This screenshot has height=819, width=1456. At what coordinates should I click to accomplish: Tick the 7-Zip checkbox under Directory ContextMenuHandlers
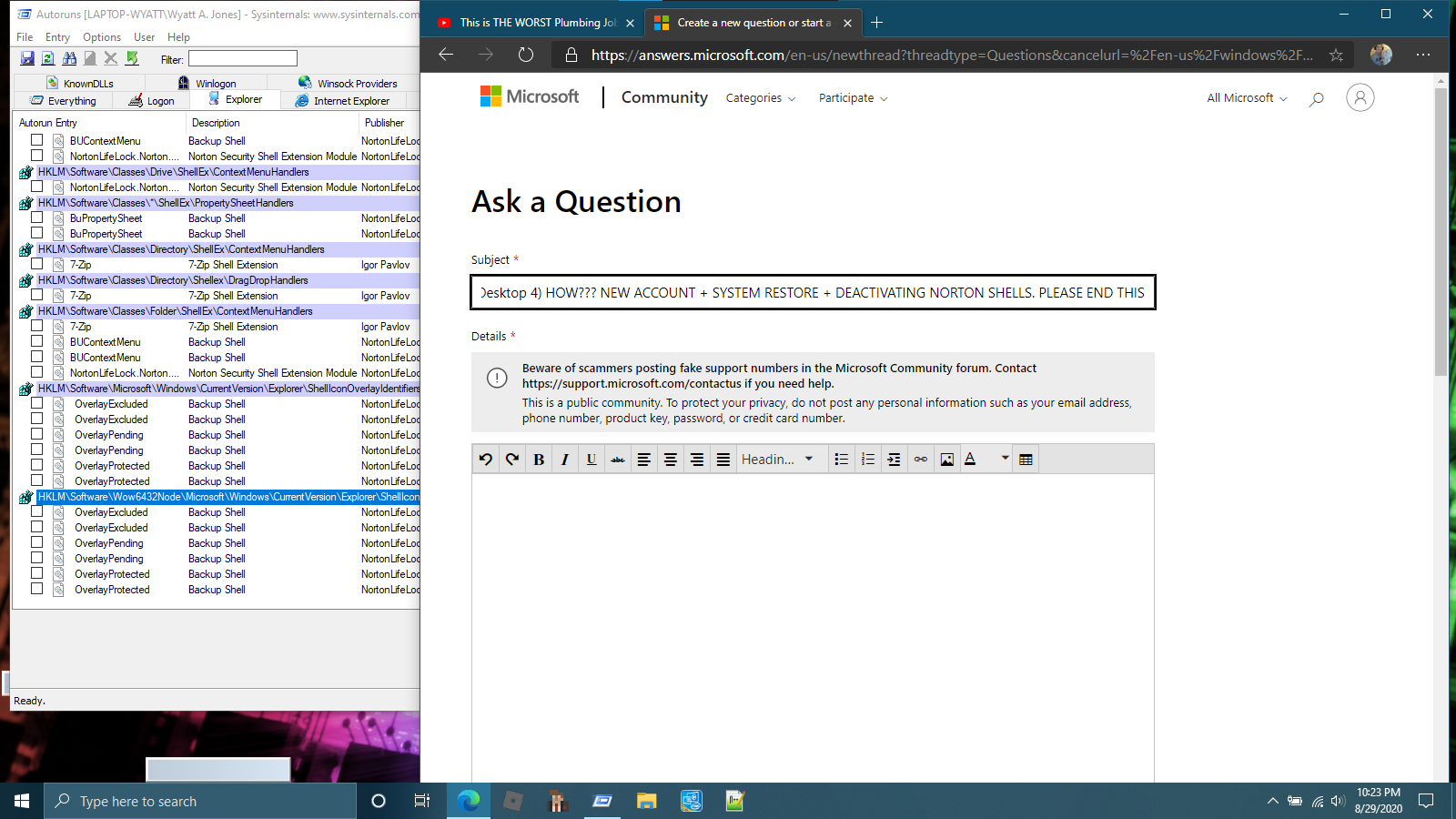[37, 264]
